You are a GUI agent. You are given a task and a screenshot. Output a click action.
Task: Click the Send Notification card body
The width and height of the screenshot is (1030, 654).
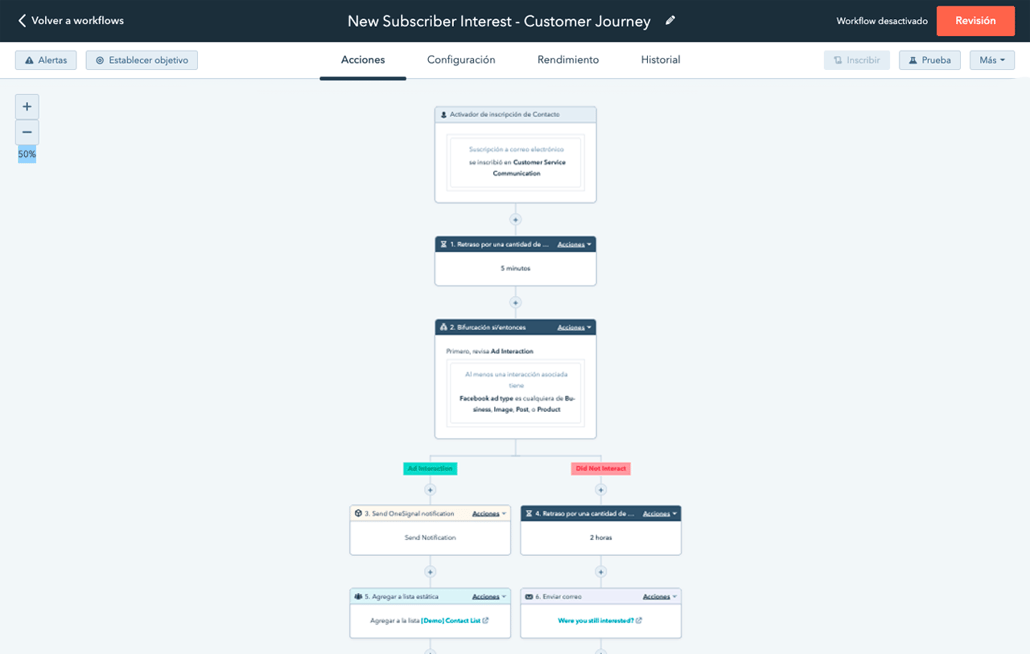430,538
